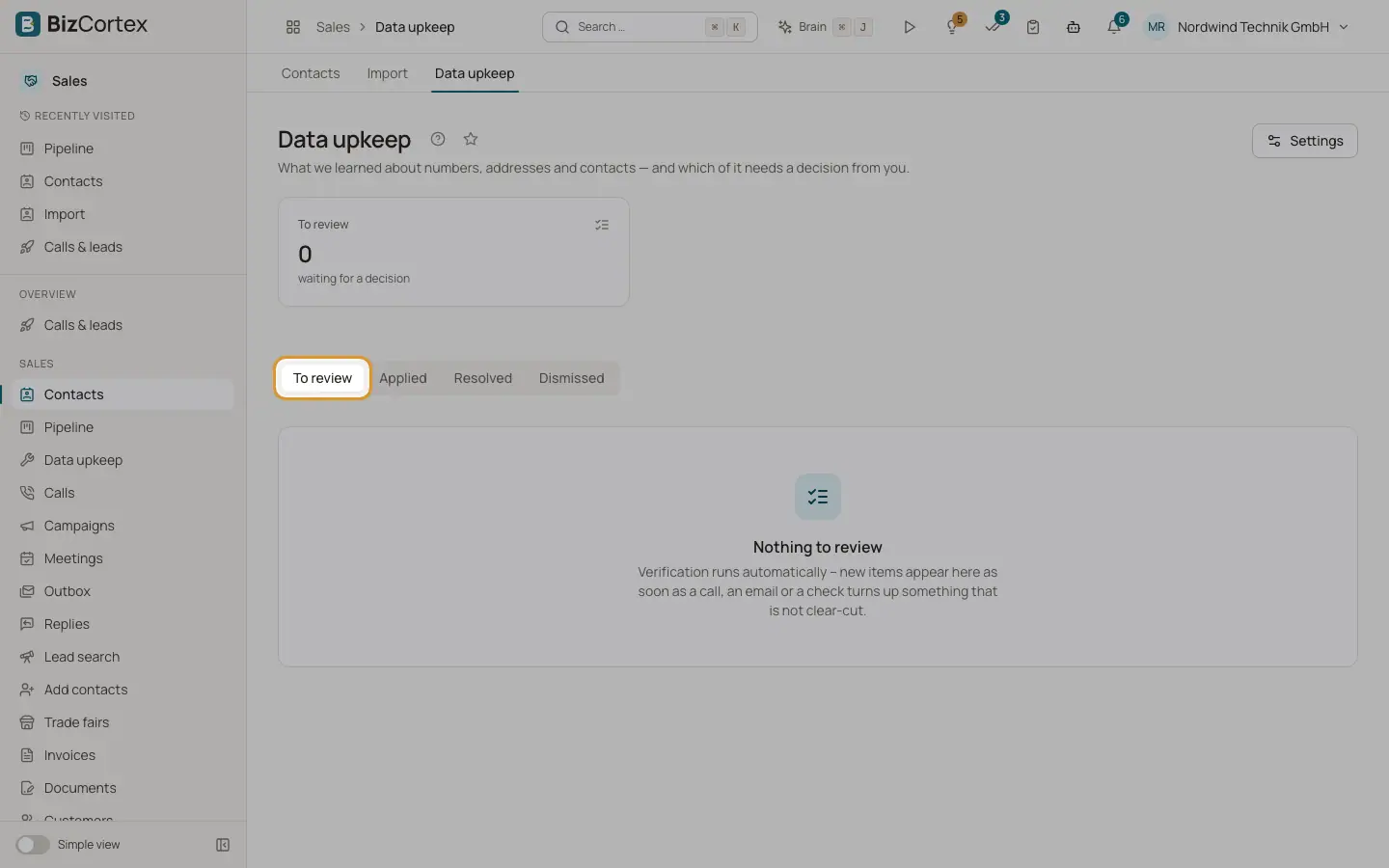
Task: Click the play icon in the top bar
Action: (909, 27)
